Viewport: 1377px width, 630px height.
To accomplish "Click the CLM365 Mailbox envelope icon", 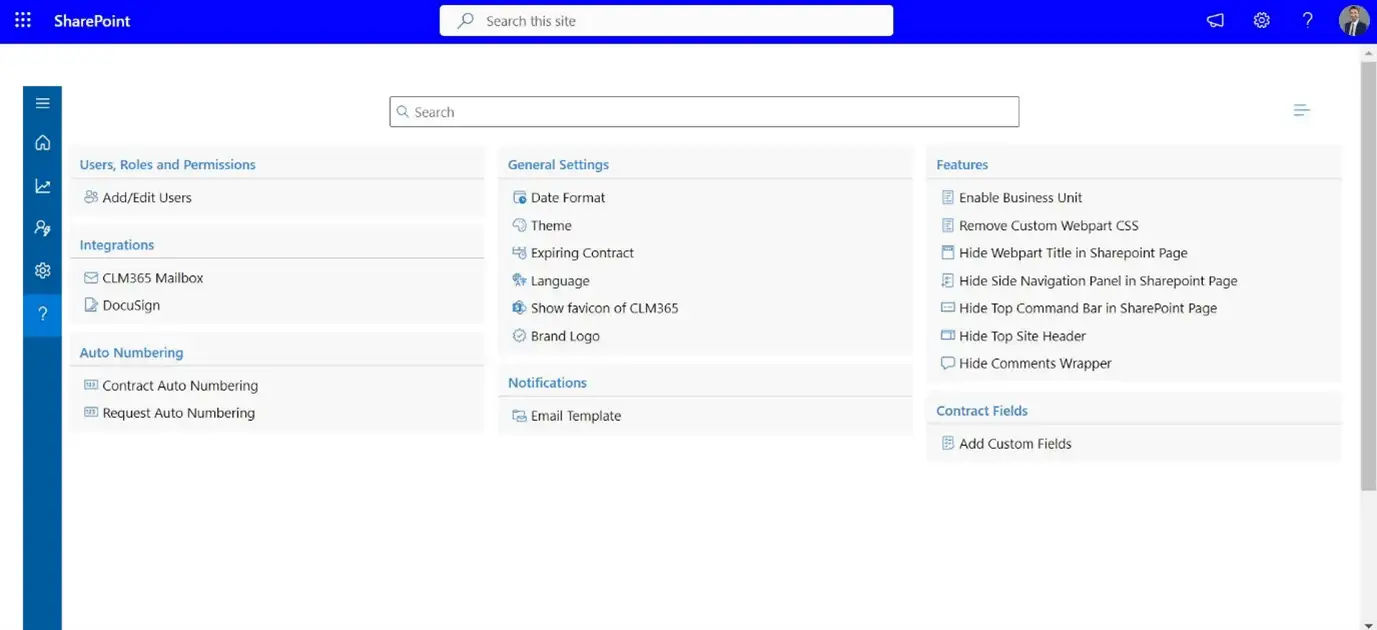I will 91,278.
